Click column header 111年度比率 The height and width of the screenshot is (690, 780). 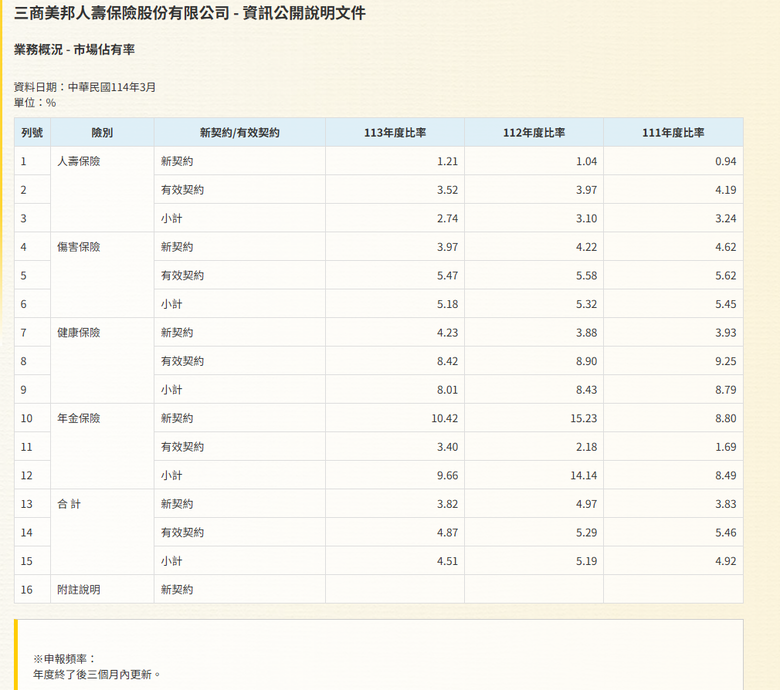click(673, 132)
